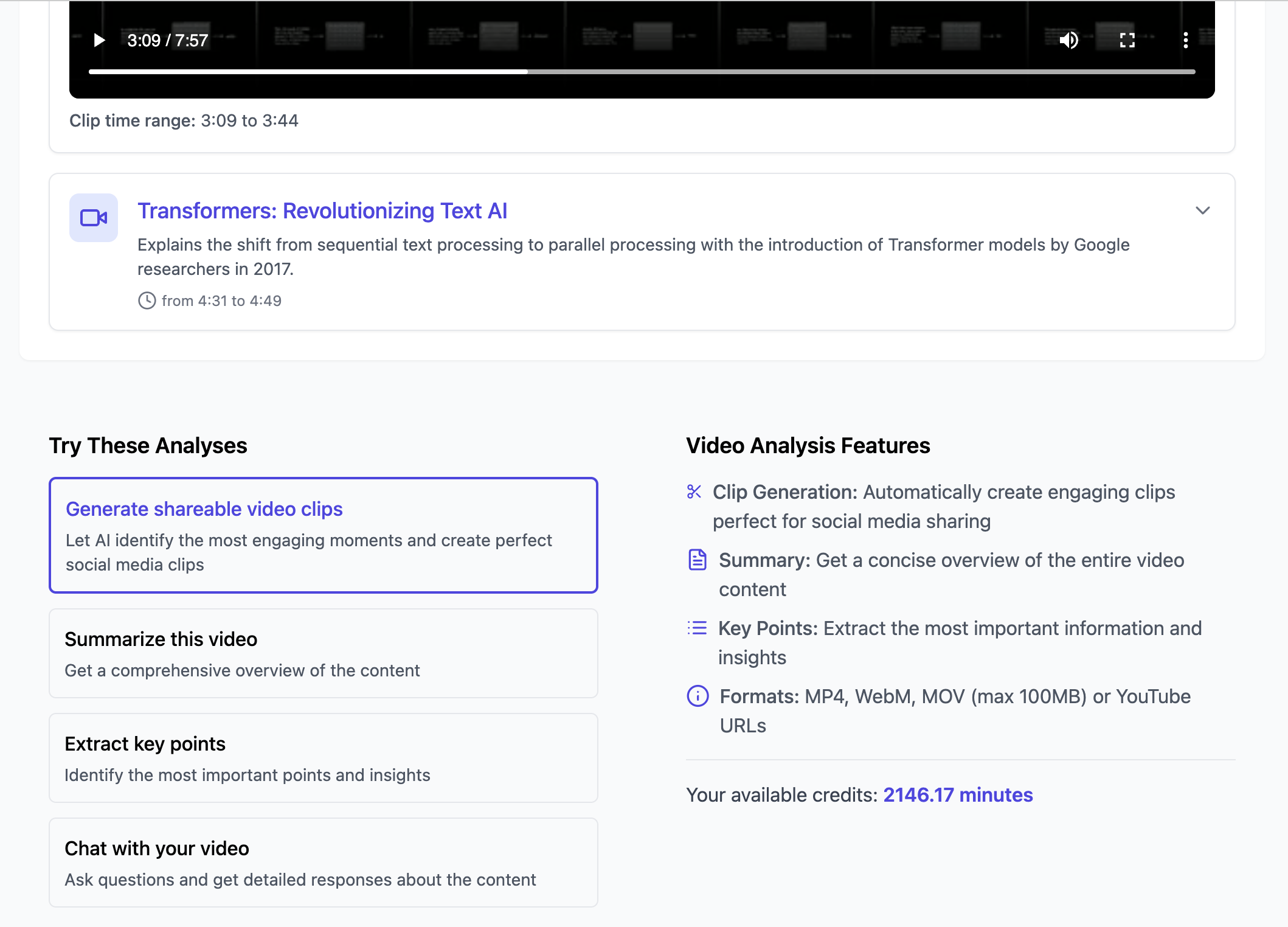This screenshot has height=927, width=1288.
Task: Open the Chat with your video option
Action: tap(323, 863)
